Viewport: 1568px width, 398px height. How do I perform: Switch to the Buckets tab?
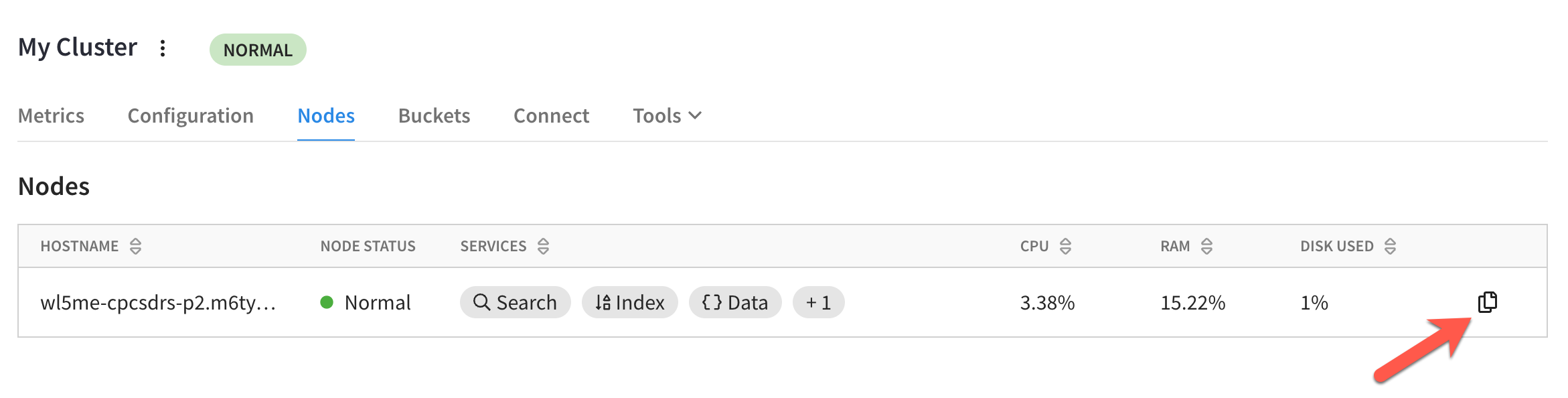coord(434,115)
